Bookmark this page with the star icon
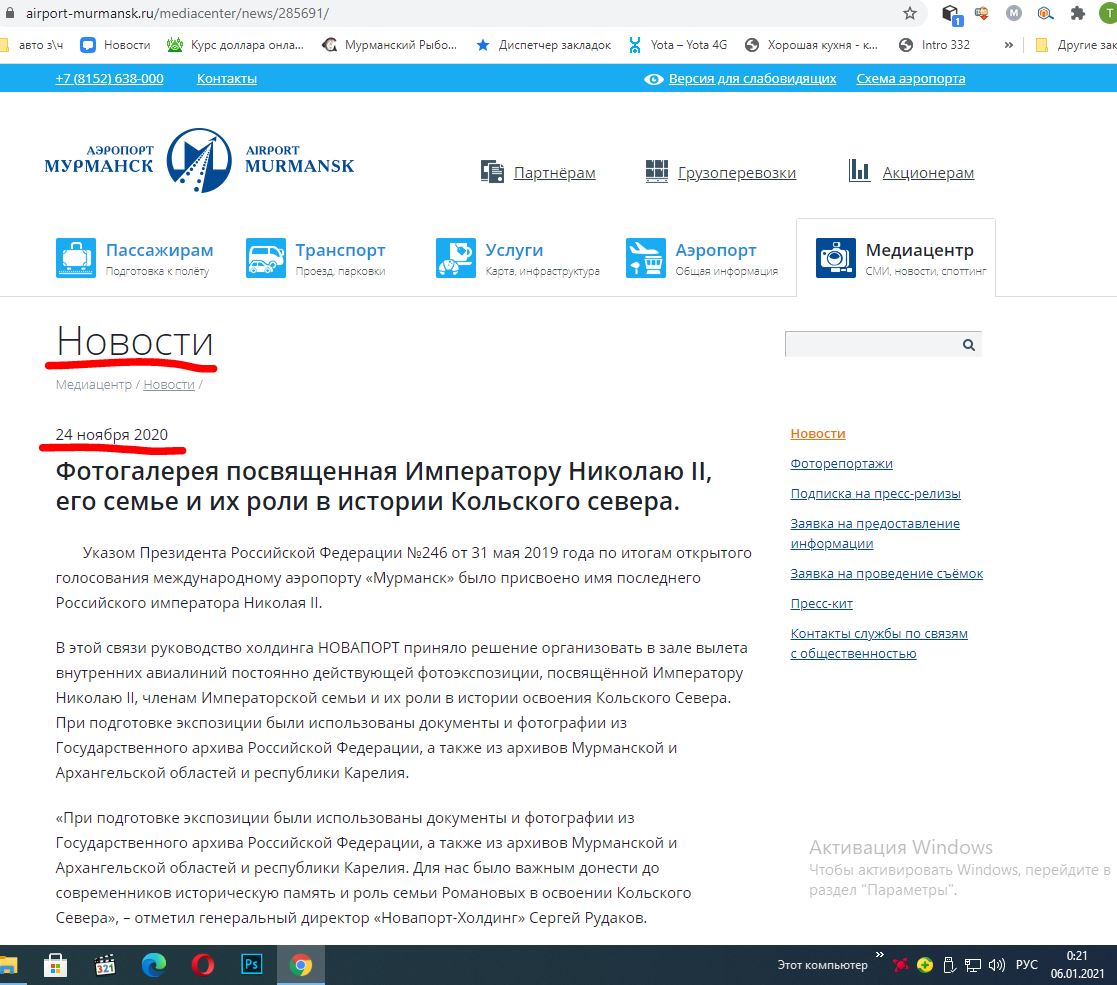This screenshot has width=1117, height=985. coord(909,14)
